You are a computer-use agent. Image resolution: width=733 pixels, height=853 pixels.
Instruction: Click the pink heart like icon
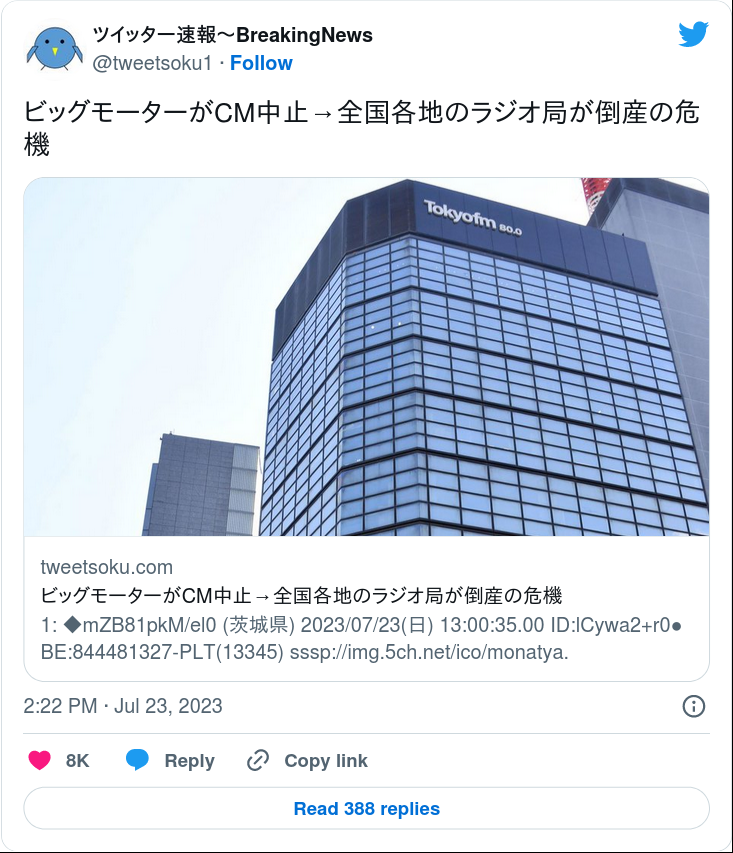tap(39, 760)
